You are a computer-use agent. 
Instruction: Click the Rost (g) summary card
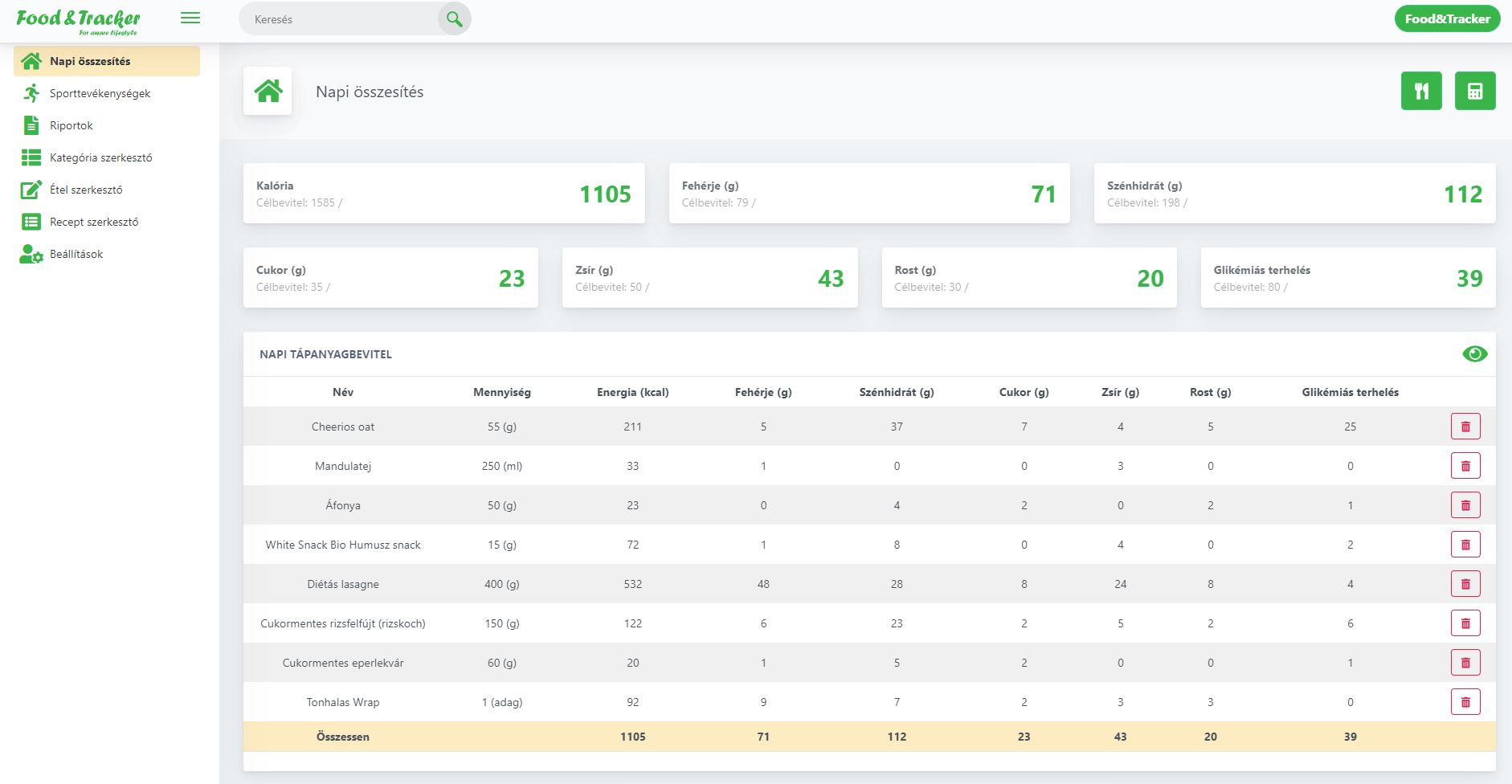point(1029,278)
